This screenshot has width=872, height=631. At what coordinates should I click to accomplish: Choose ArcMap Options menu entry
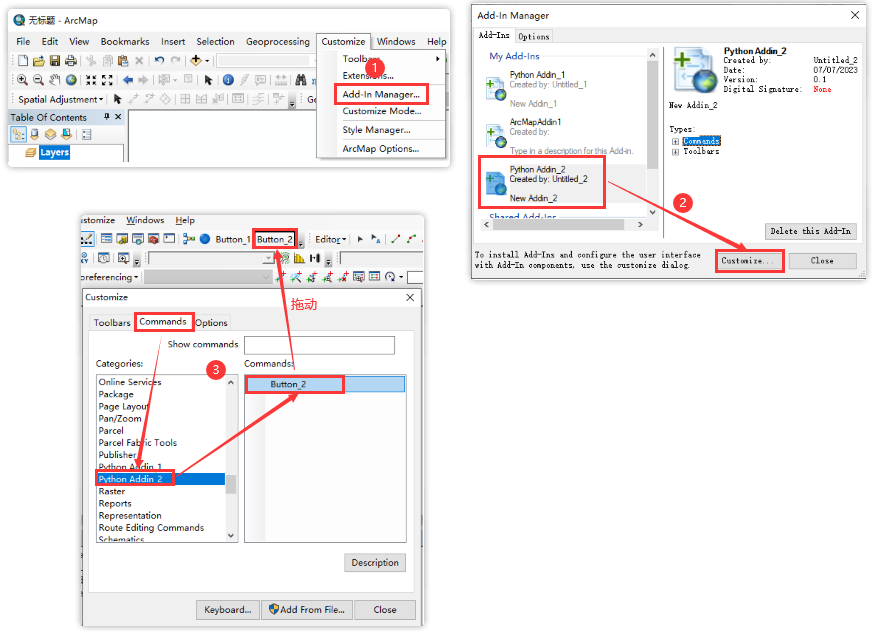[380, 148]
